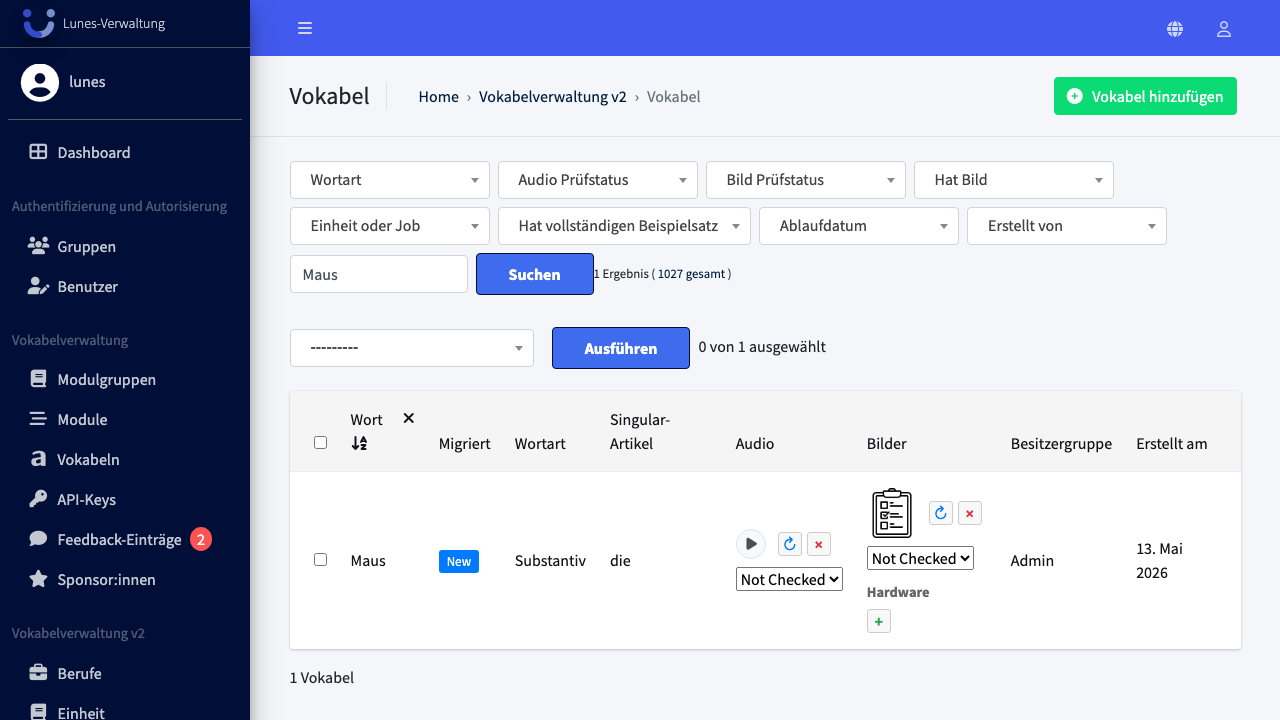Open the language globe menu
The image size is (1280, 720).
(1175, 29)
